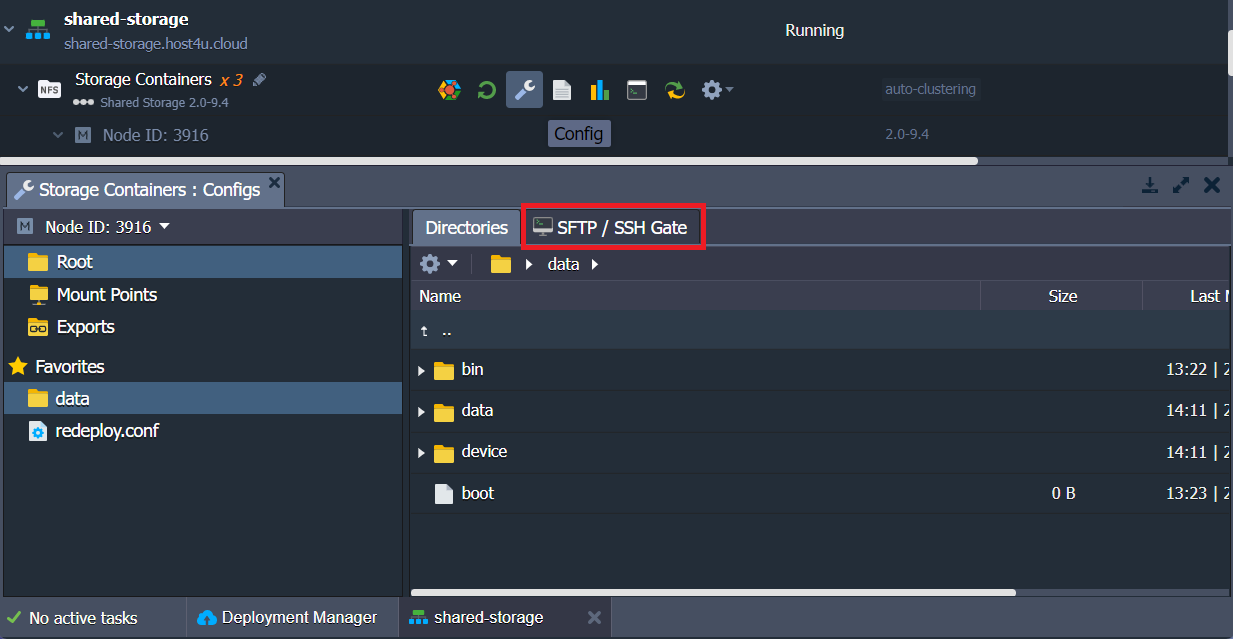The width and height of the screenshot is (1233, 639).
Task: Open additional settings gear dropdown in toolbar
Action: click(x=713, y=90)
